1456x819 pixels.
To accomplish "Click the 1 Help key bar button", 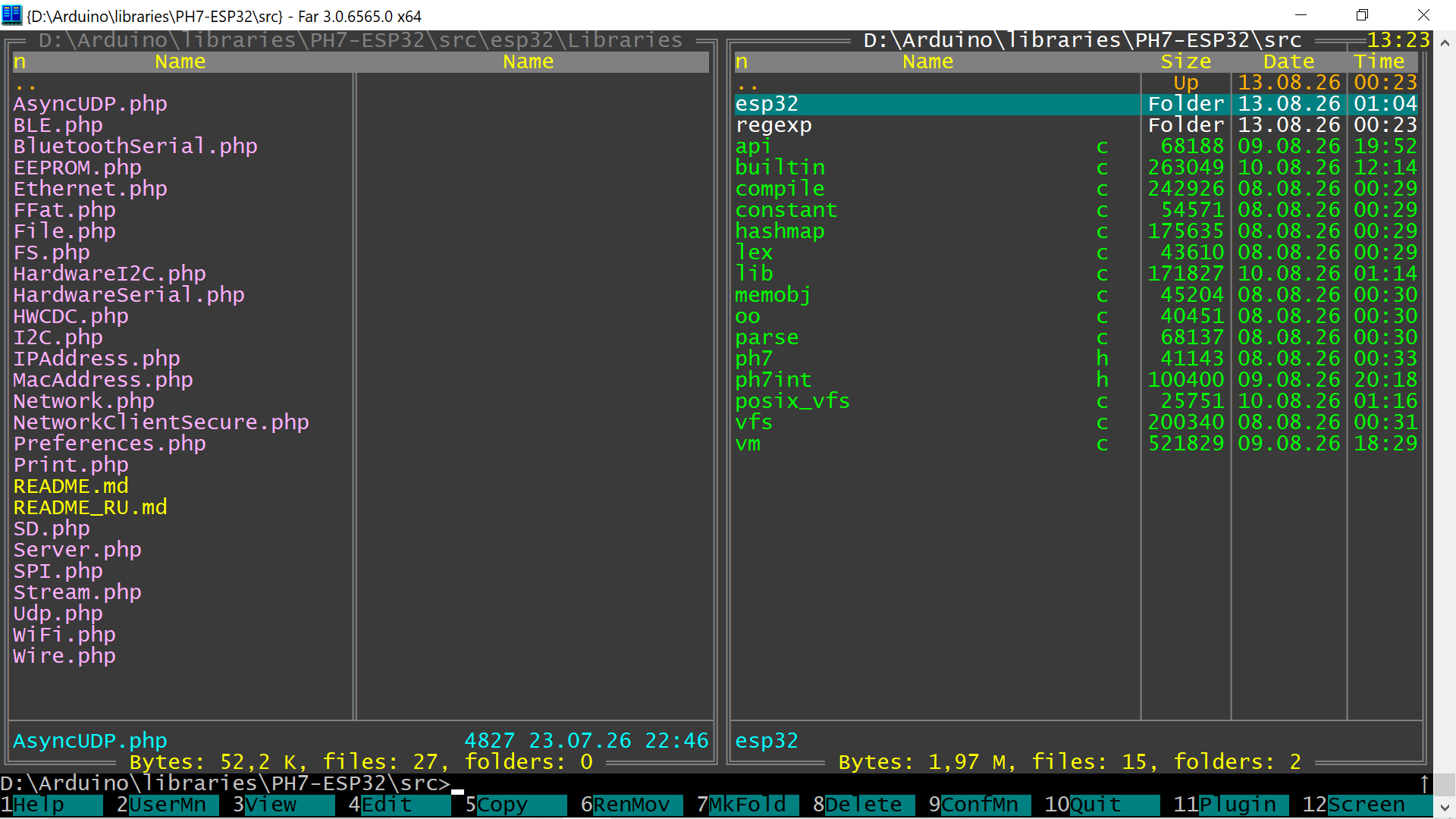I will tap(52, 805).
